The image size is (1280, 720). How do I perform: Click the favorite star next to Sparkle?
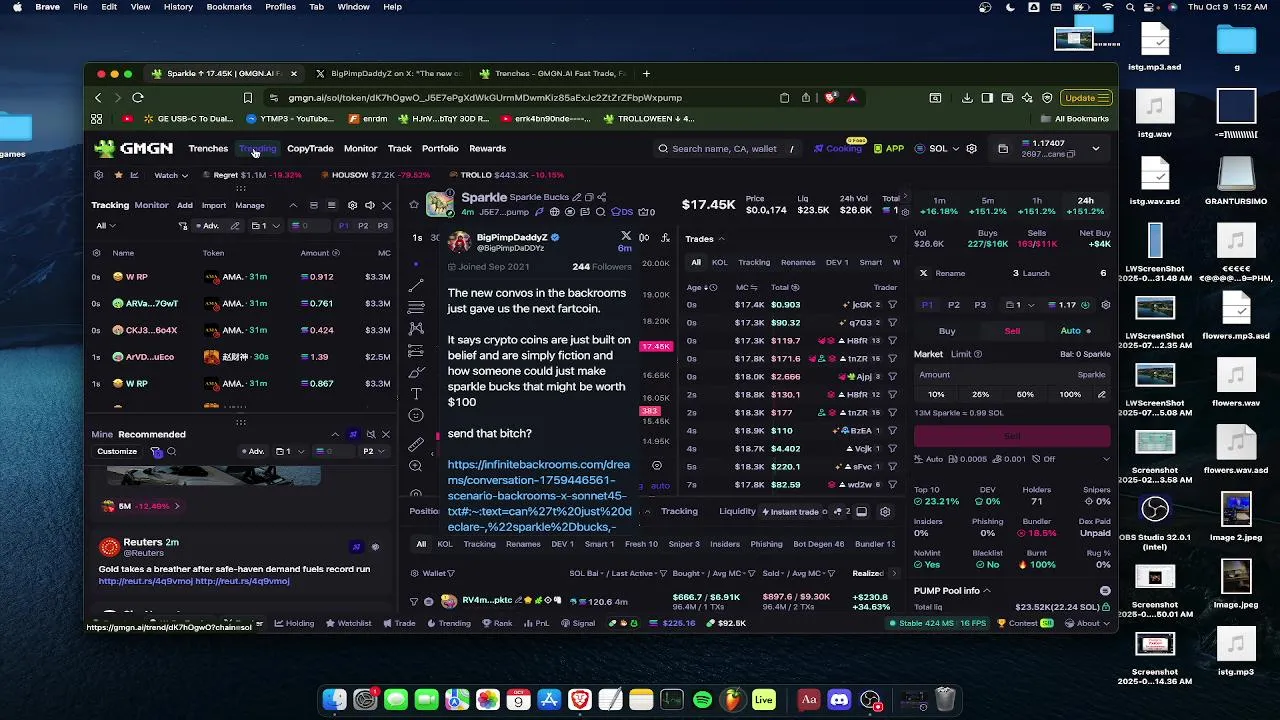point(413,205)
